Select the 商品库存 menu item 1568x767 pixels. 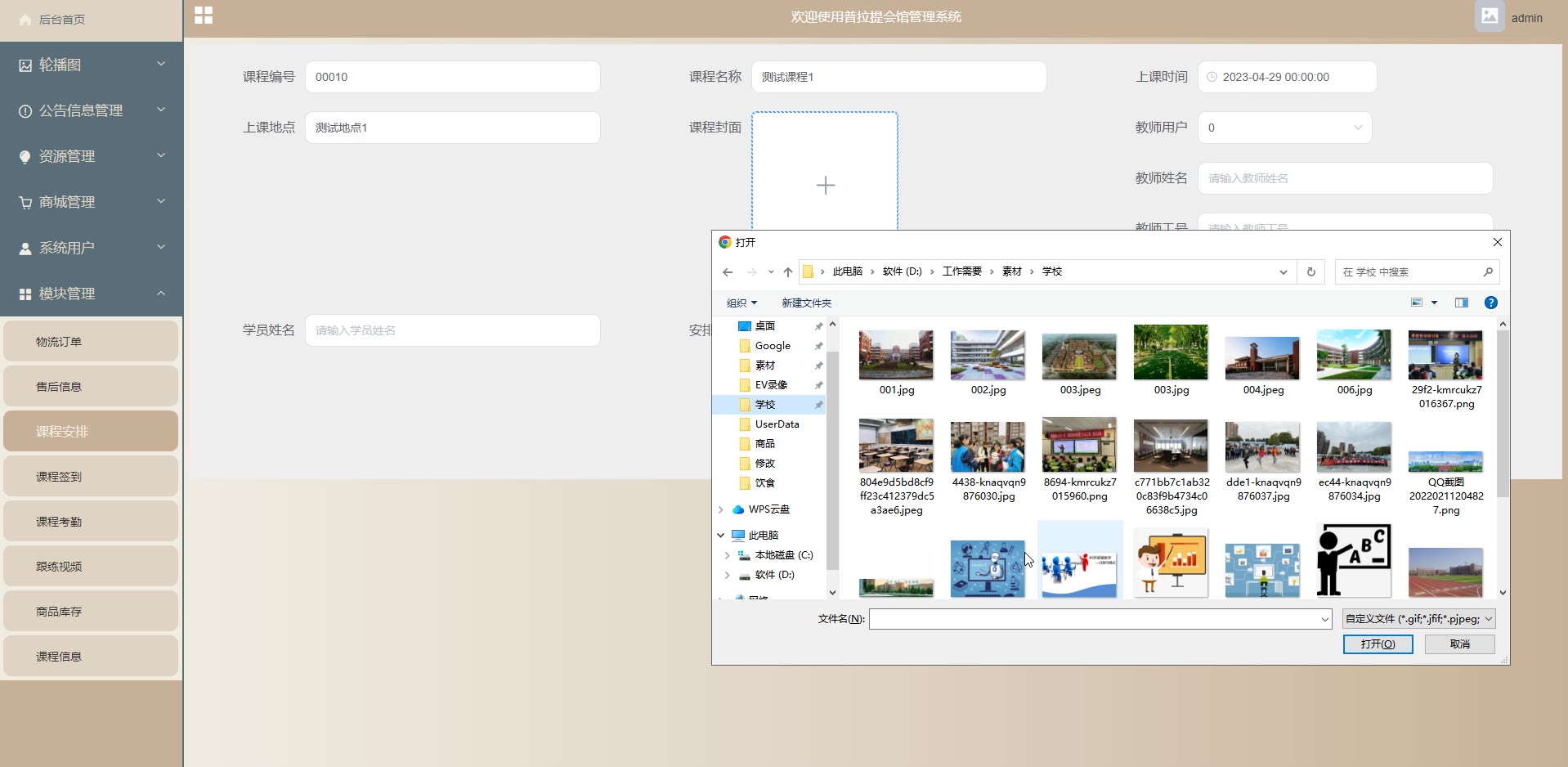[x=91, y=612]
